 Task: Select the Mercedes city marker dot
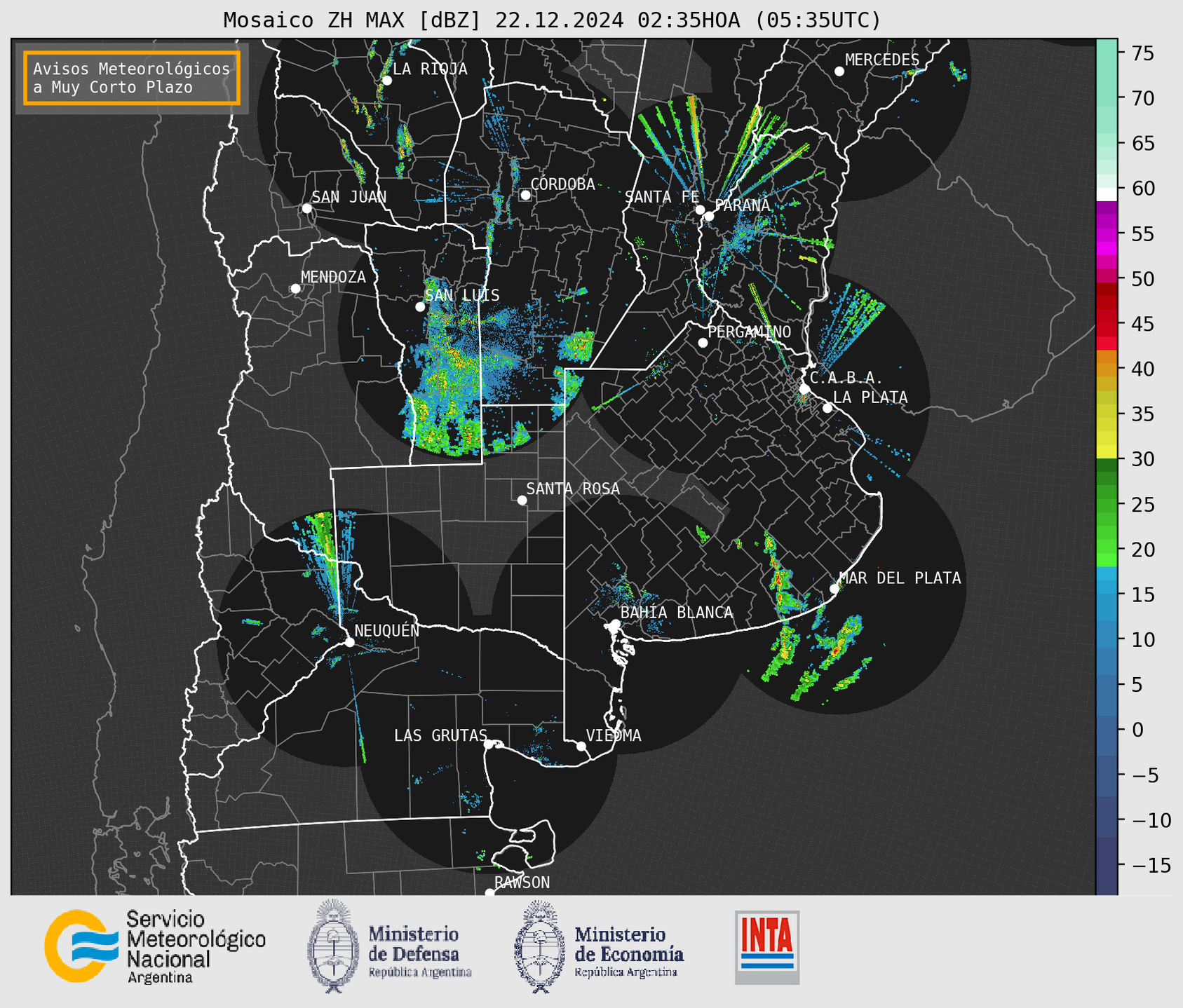click(839, 71)
